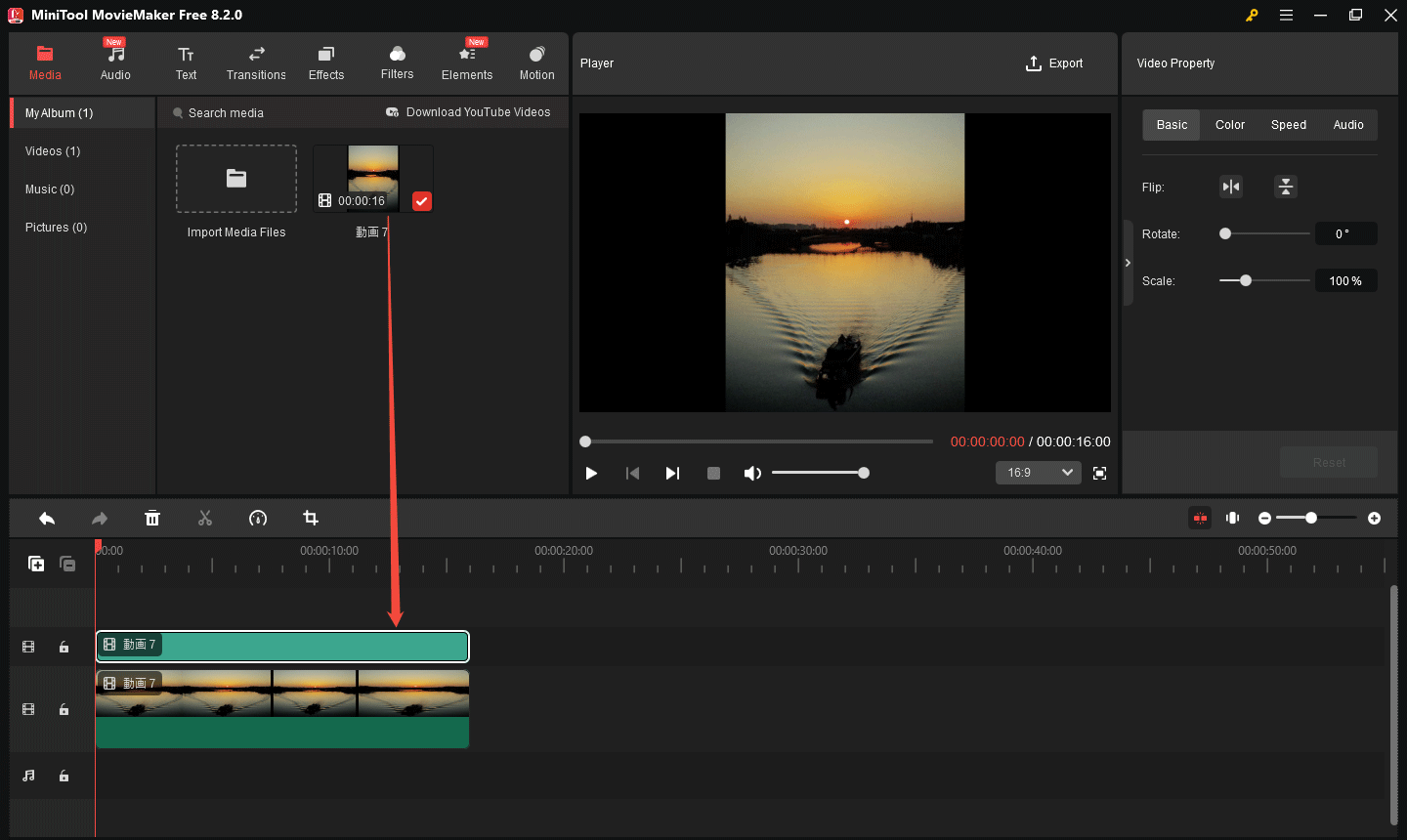Click the Reset button
1407x840 pixels.
coord(1329,462)
